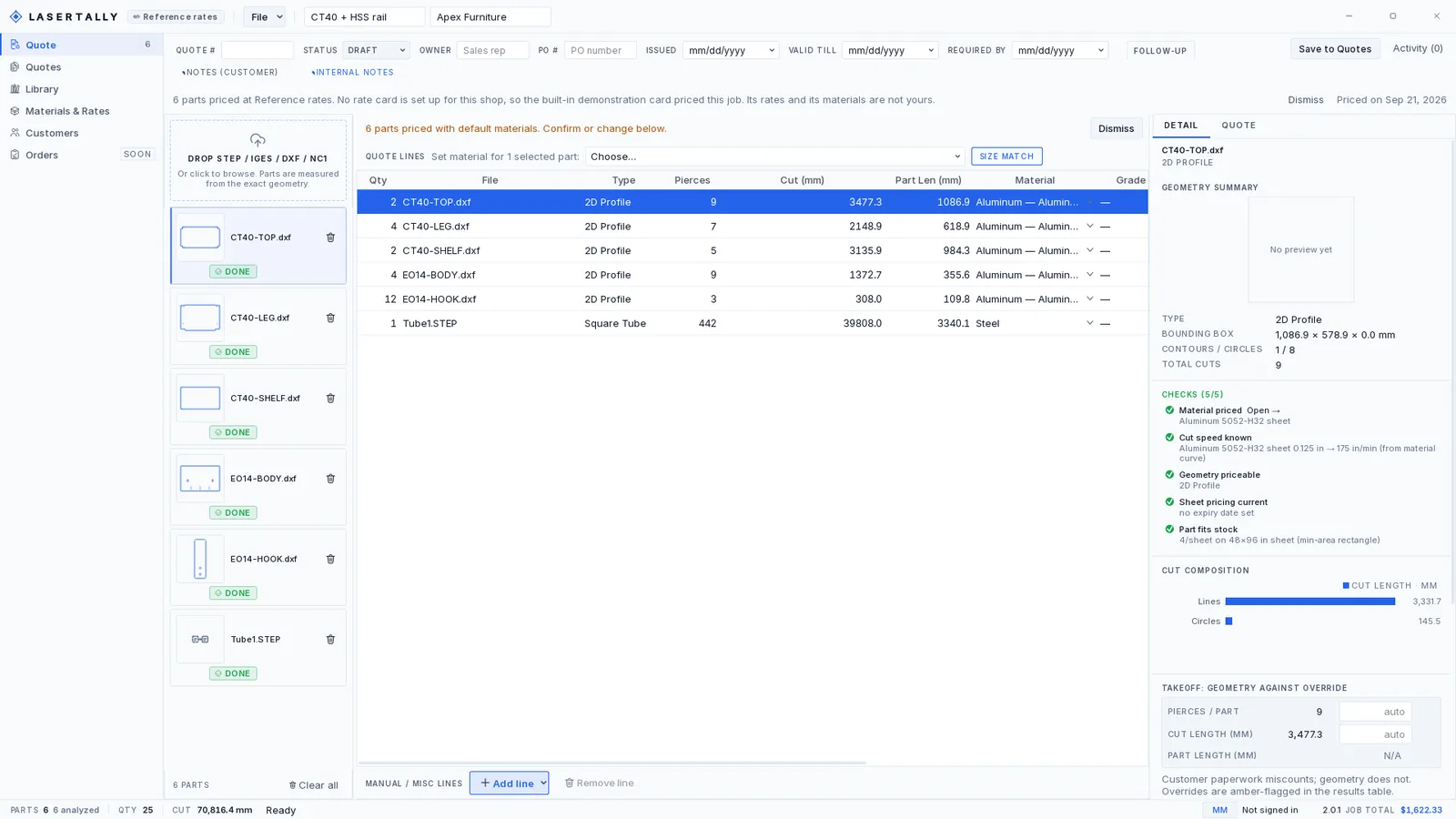
Task: Switch to the QUOTE tab in the detail panel
Action: pos(1238,126)
